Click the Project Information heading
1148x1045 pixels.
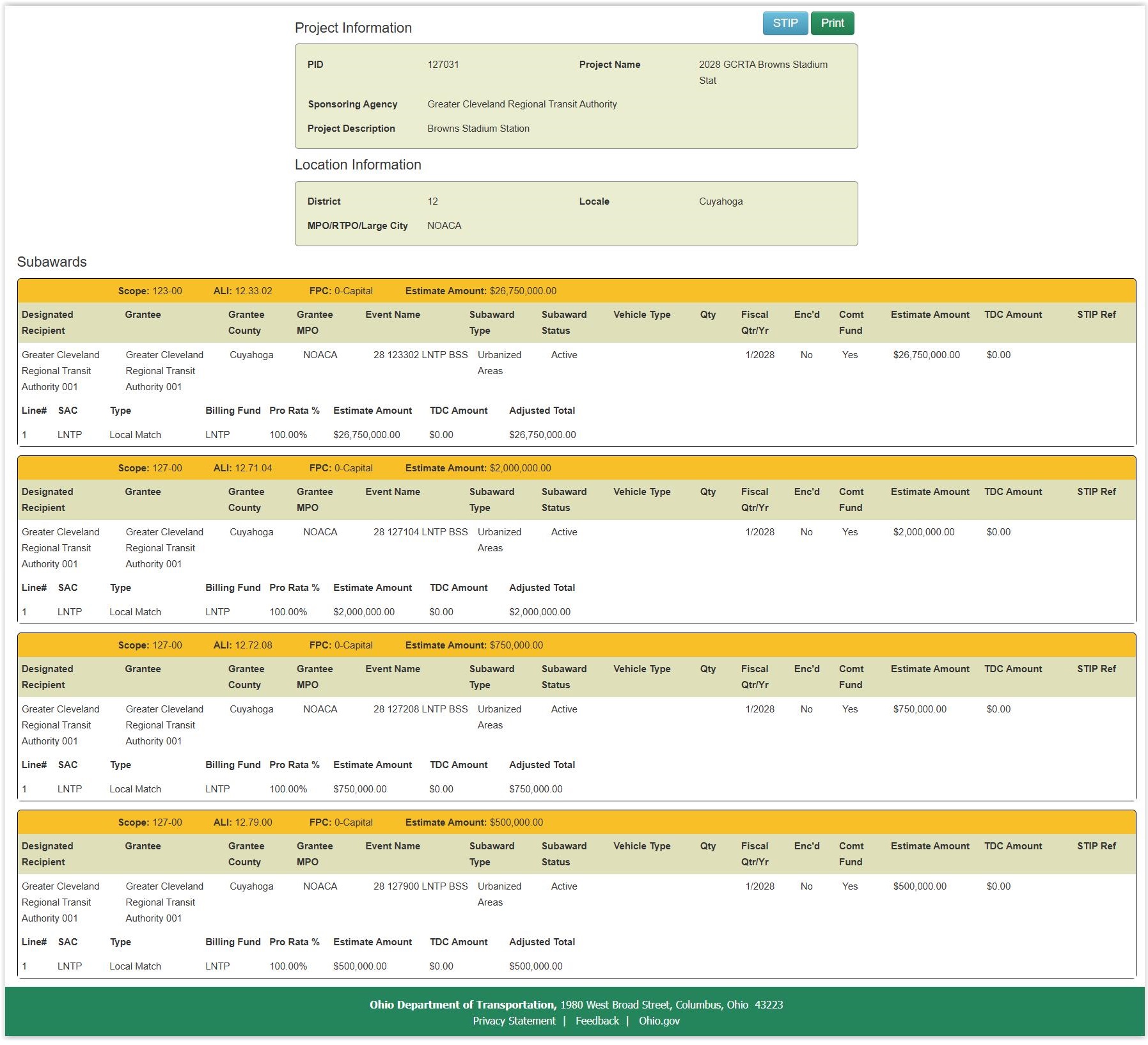coord(353,28)
